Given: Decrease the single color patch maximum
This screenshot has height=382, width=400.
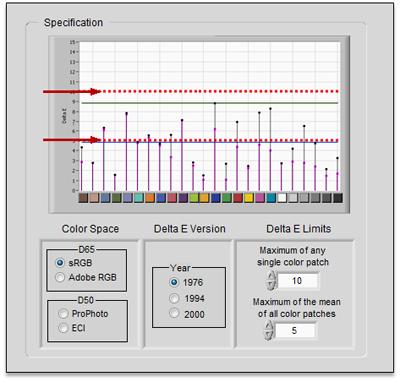Looking at the screenshot, I should coord(271,285).
